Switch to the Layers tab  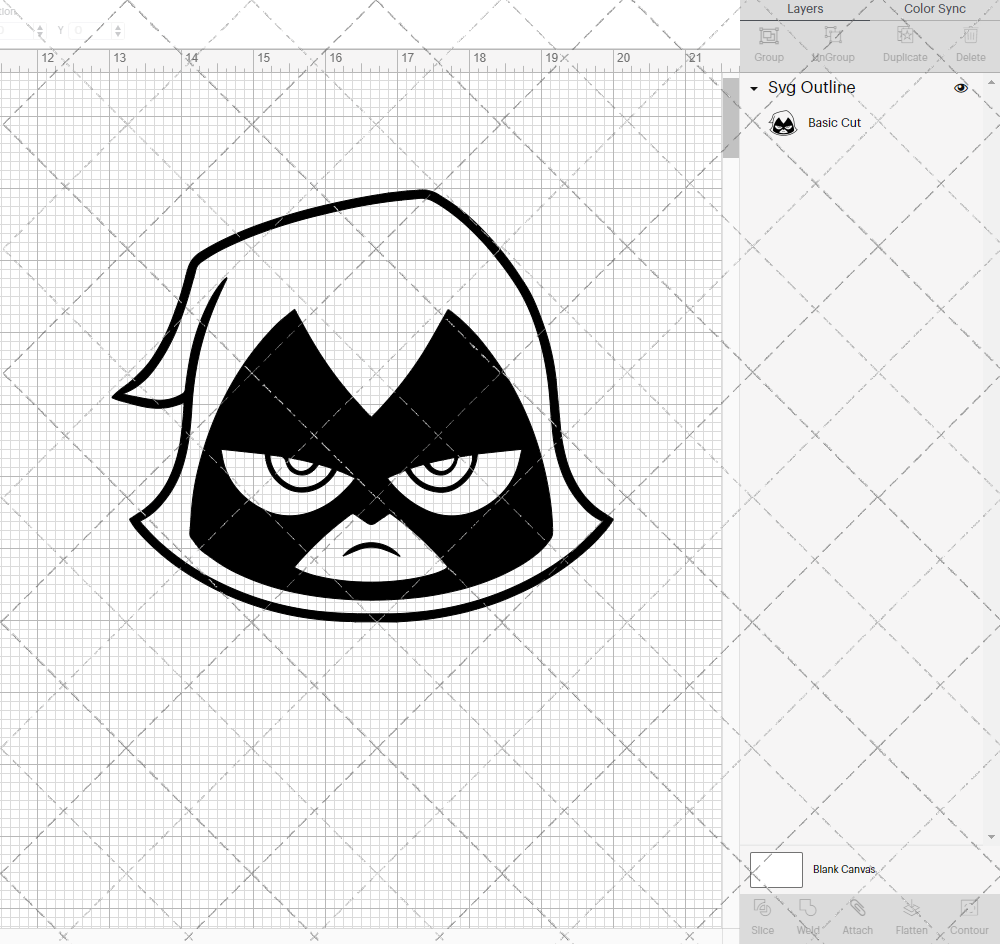tap(804, 9)
